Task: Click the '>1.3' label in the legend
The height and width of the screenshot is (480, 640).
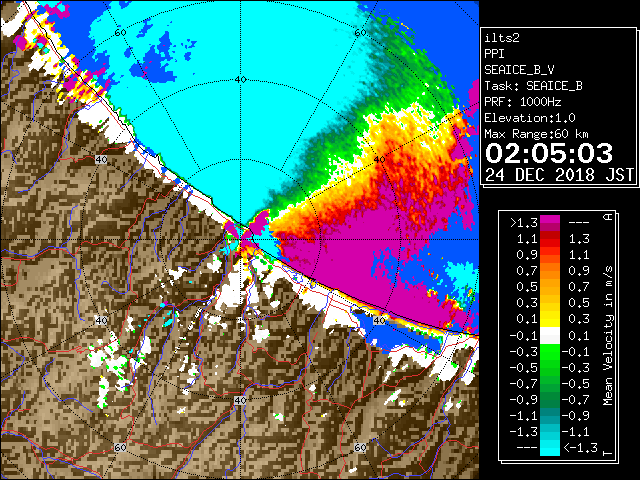Action: tap(524, 223)
